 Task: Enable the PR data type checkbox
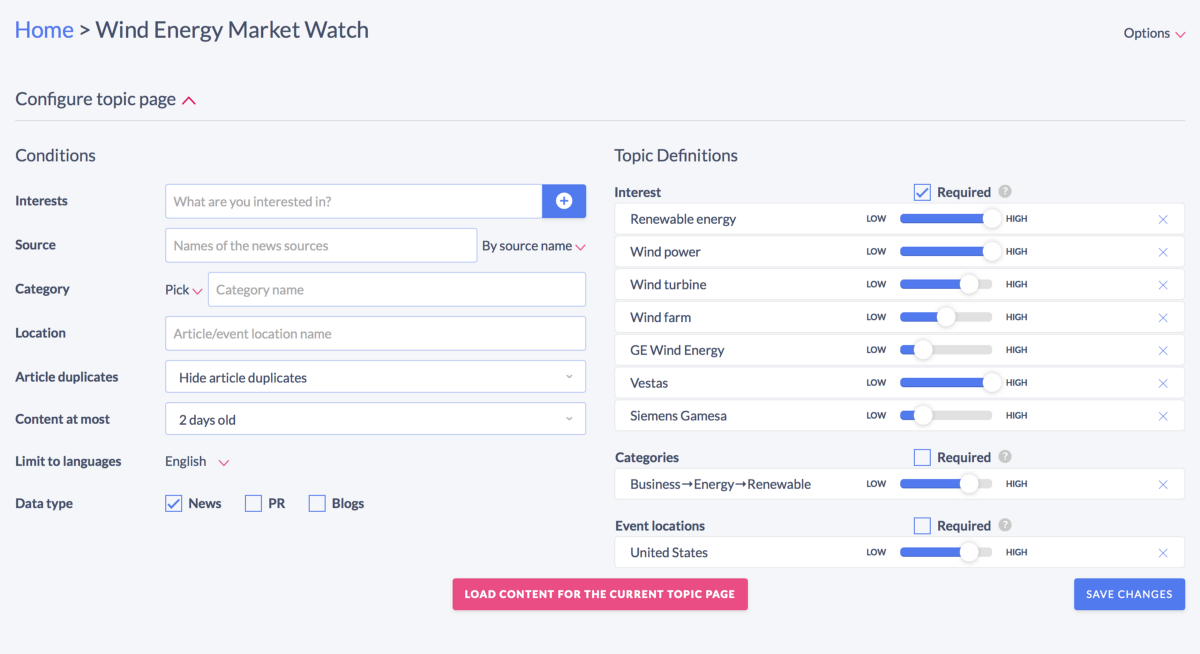tap(253, 503)
